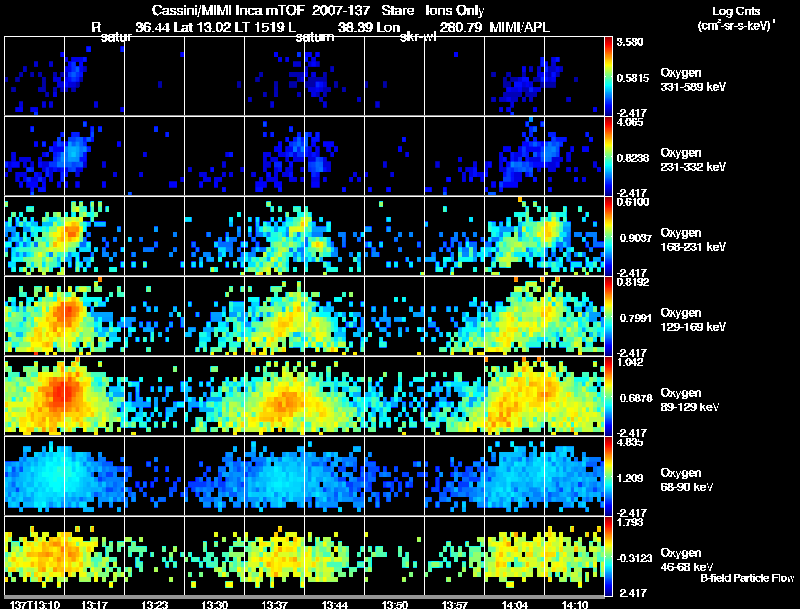
Task: Select the 'Oxygen 89-129 keV' row label
Action: [690, 400]
